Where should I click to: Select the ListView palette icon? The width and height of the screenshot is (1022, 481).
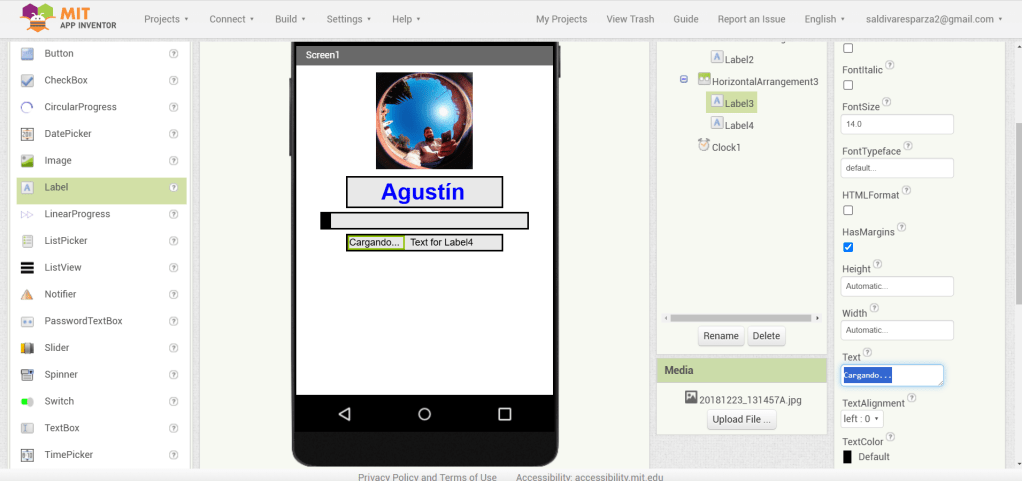(x=27, y=268)
